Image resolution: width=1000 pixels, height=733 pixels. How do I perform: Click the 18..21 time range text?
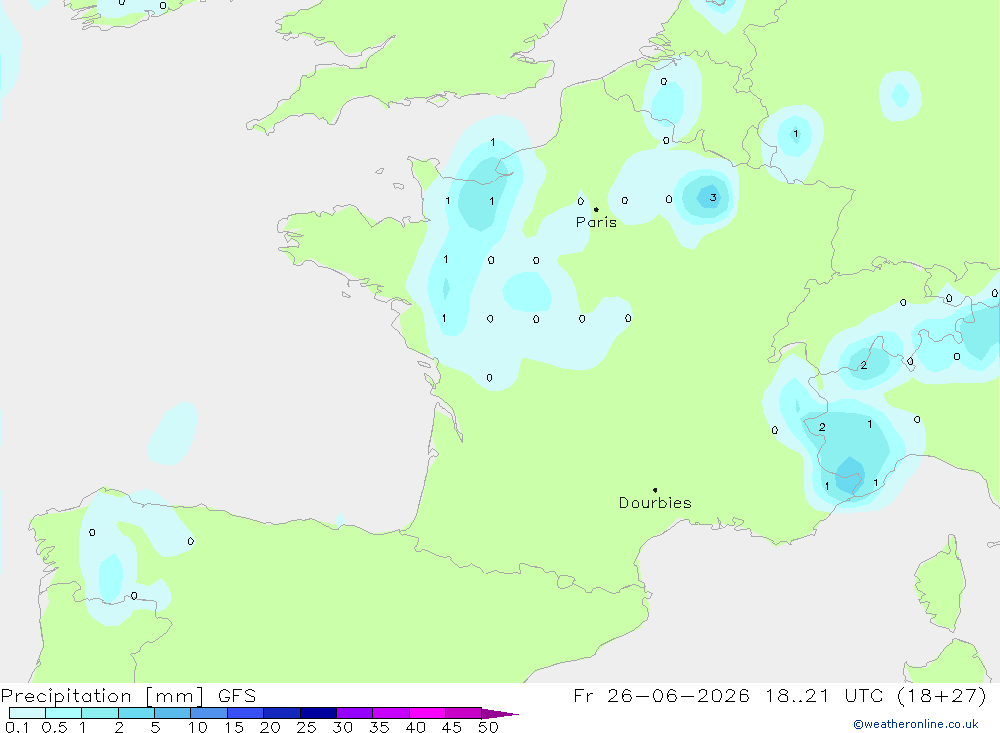pyautogui.click(x=797, y=695)
